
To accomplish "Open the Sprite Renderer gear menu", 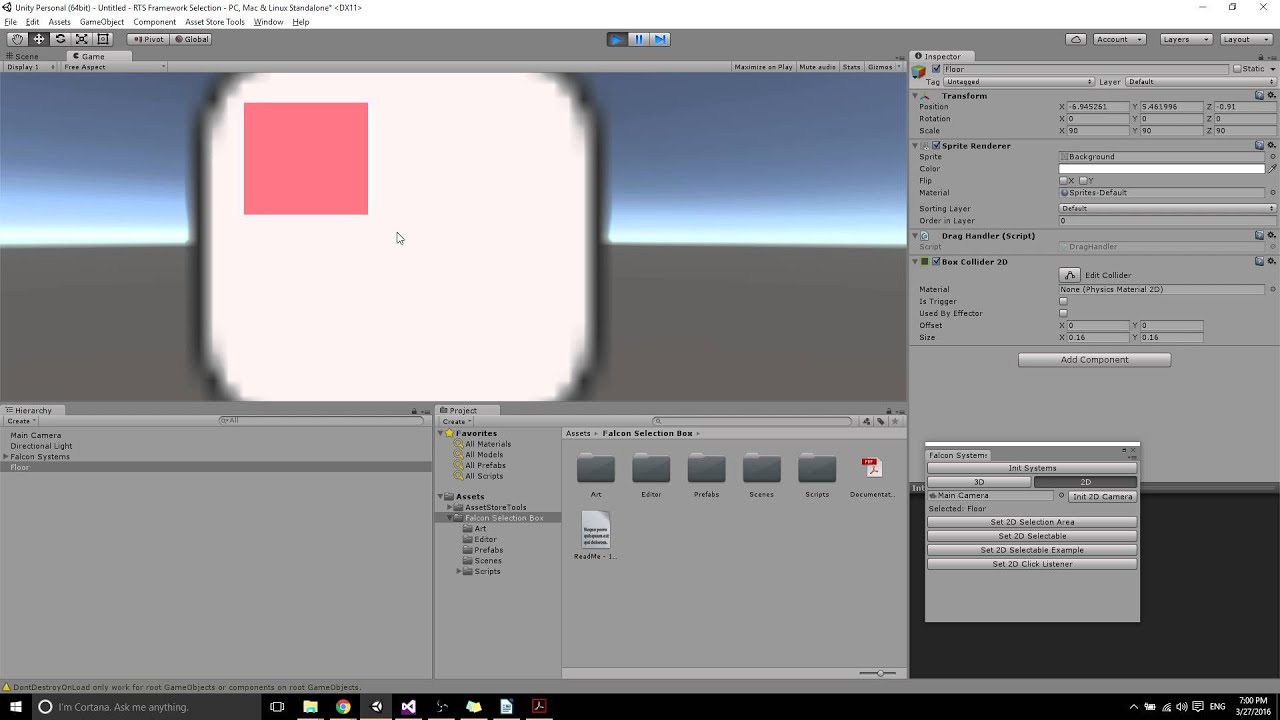I will [1271, 145].
